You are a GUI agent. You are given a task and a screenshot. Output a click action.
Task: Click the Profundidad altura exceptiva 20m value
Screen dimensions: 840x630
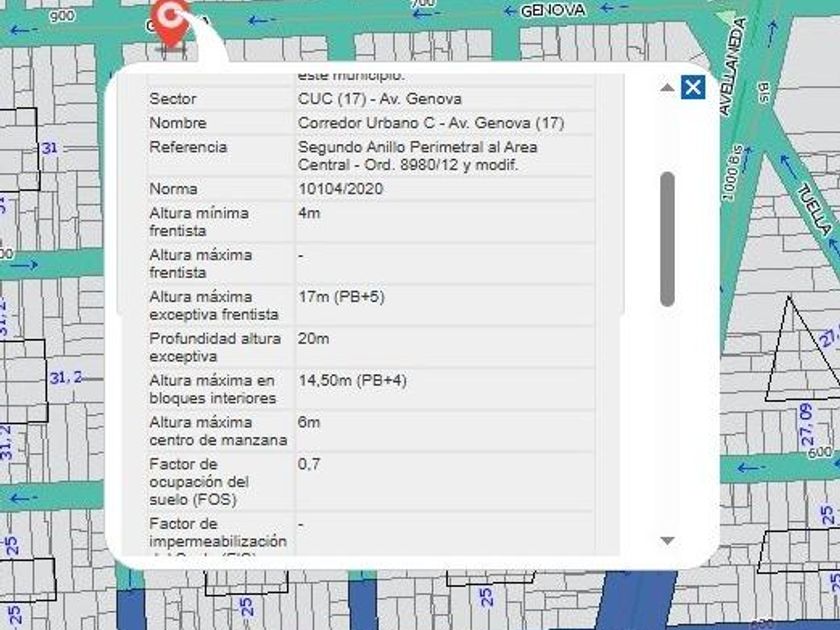313,339
